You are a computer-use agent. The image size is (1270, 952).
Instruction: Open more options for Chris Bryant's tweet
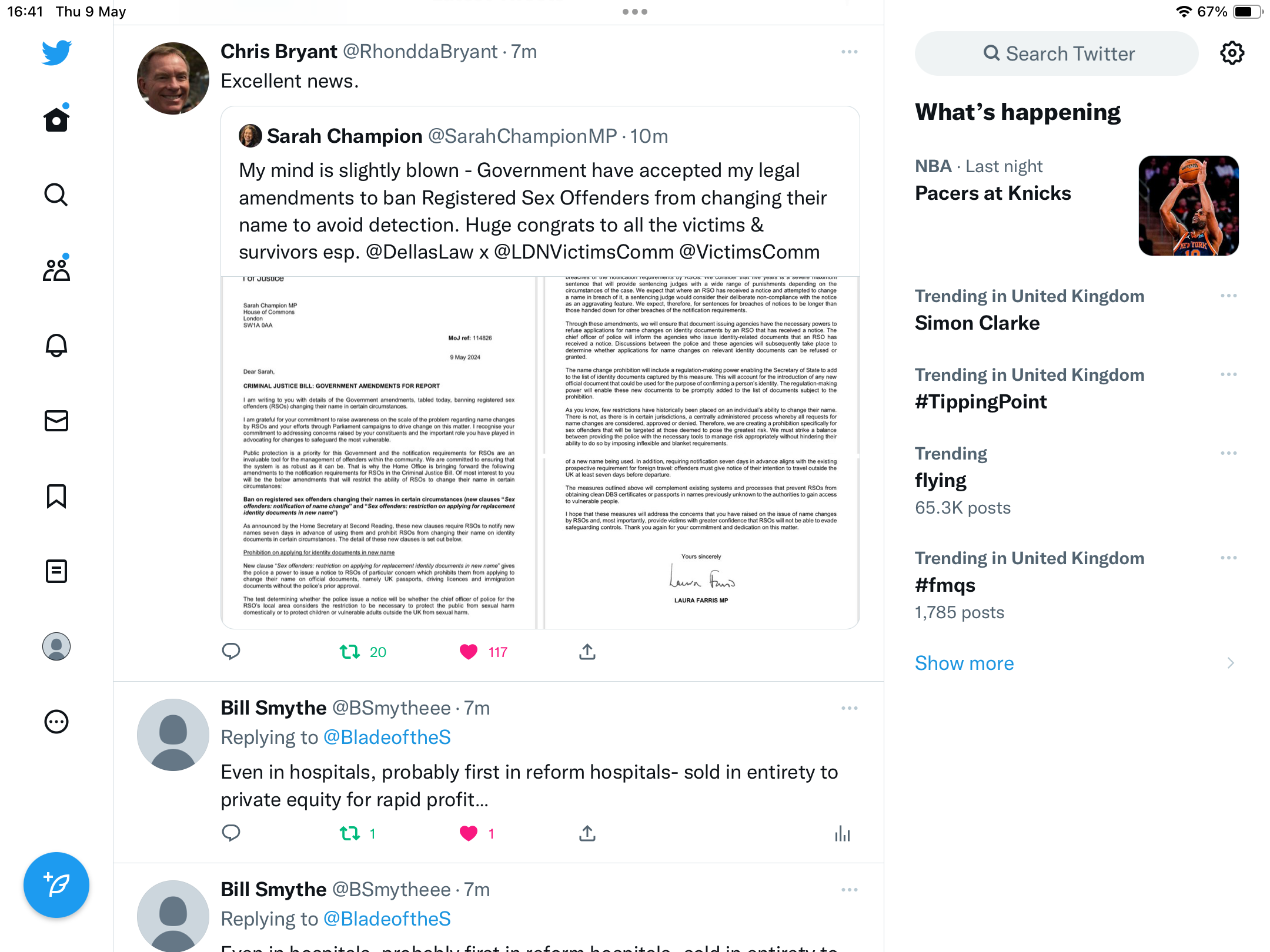coord(850,52)
